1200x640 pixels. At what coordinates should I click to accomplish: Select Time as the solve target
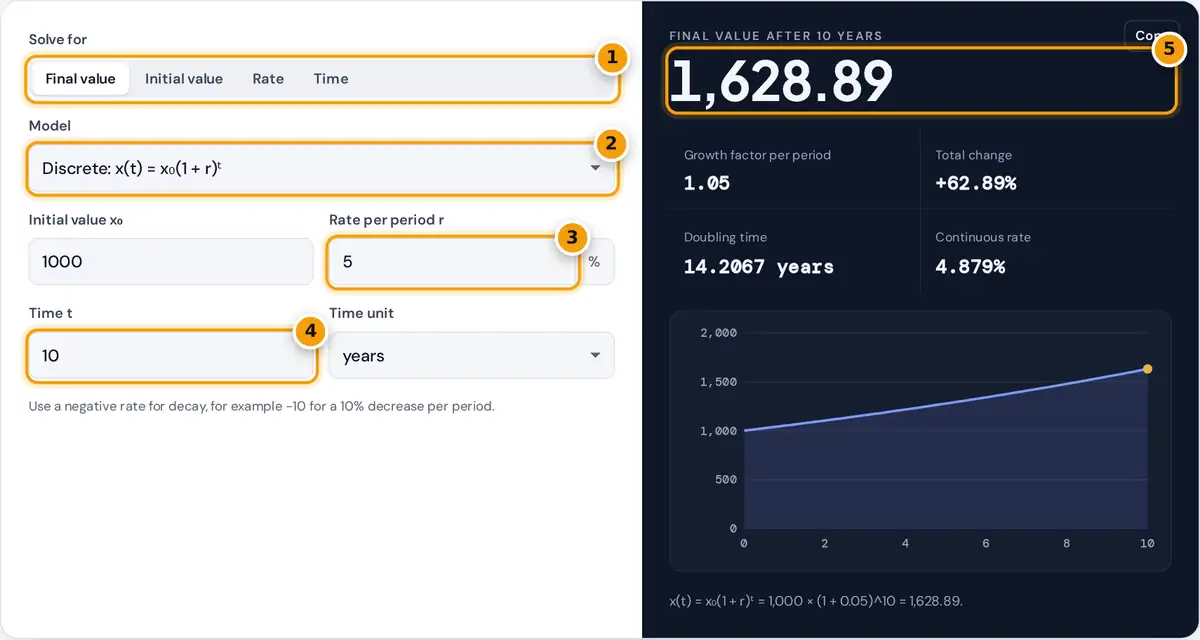click(x=331, y=79)
